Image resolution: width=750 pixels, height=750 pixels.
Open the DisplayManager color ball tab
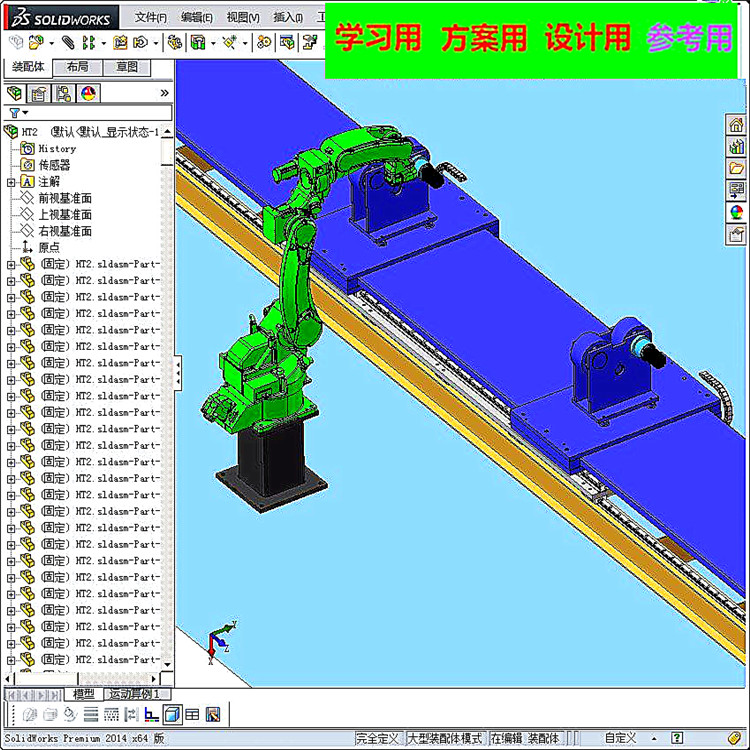(88, 93)
